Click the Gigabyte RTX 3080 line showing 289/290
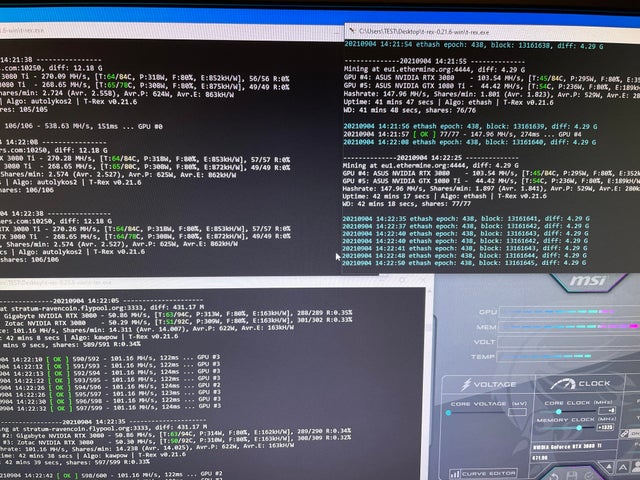The width and height of the screenshot is (640, 480). [176, 435]
